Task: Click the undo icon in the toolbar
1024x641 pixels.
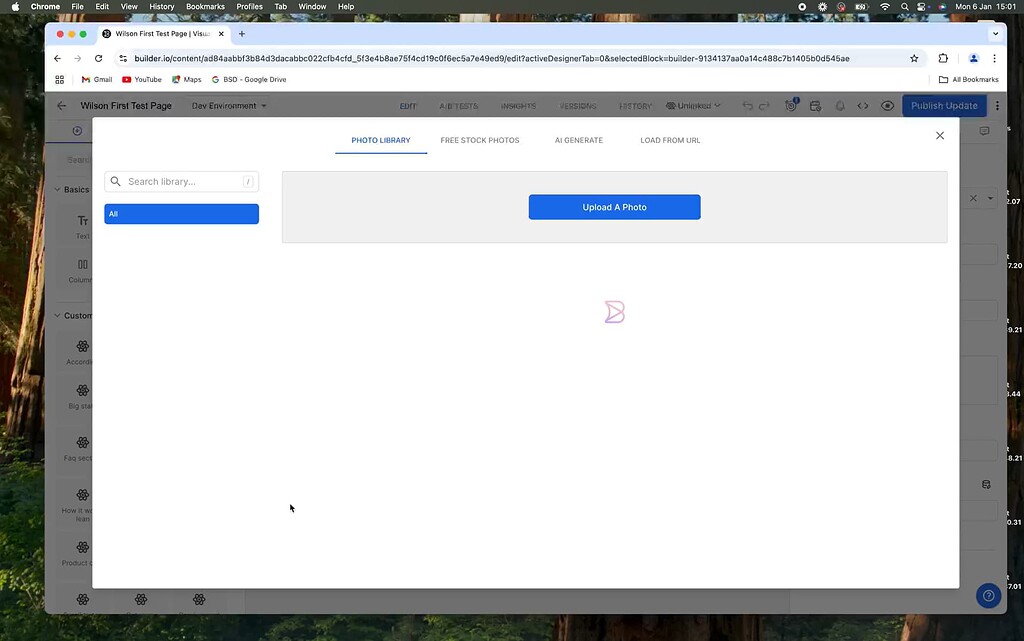Action: coord(748,105)
